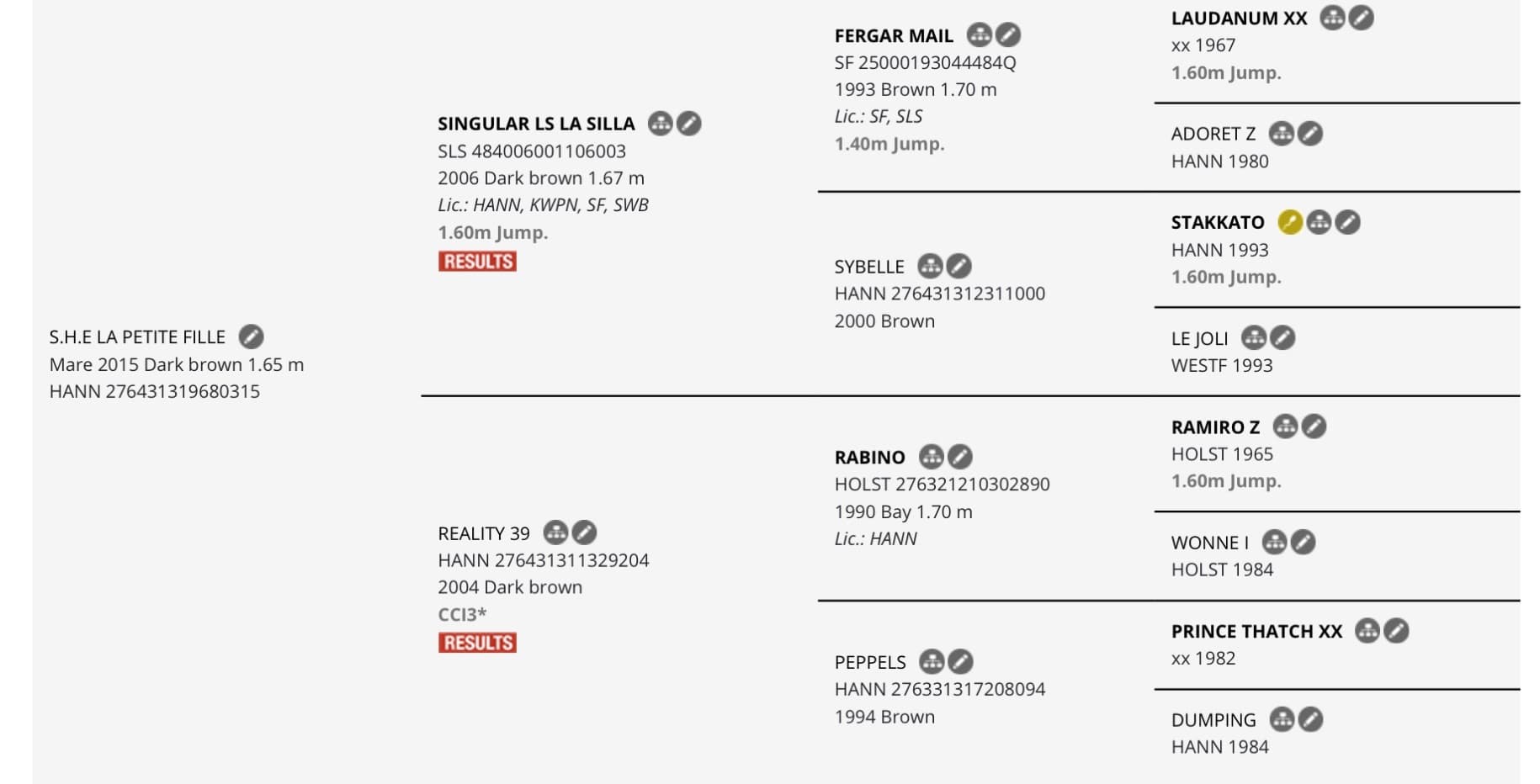Click the yellow key icon beside Stakkato
This screenshot has height=784, width=1540.
click(1290, 222)
